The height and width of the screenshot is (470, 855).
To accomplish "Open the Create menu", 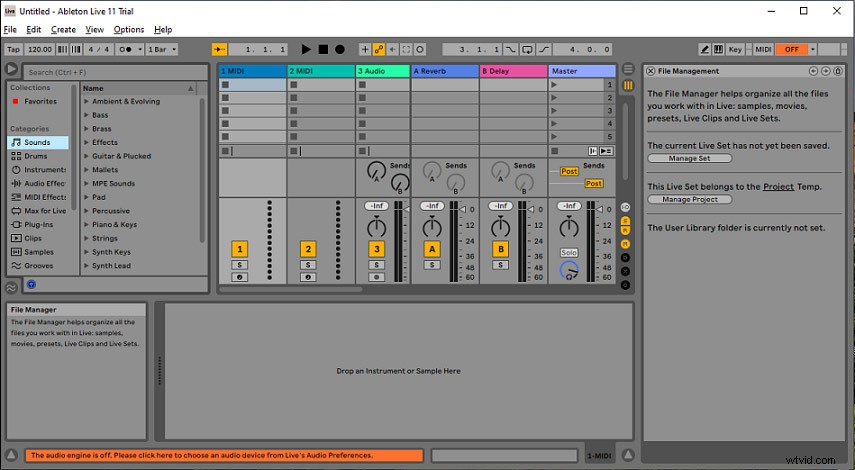I will pos(63,29).
